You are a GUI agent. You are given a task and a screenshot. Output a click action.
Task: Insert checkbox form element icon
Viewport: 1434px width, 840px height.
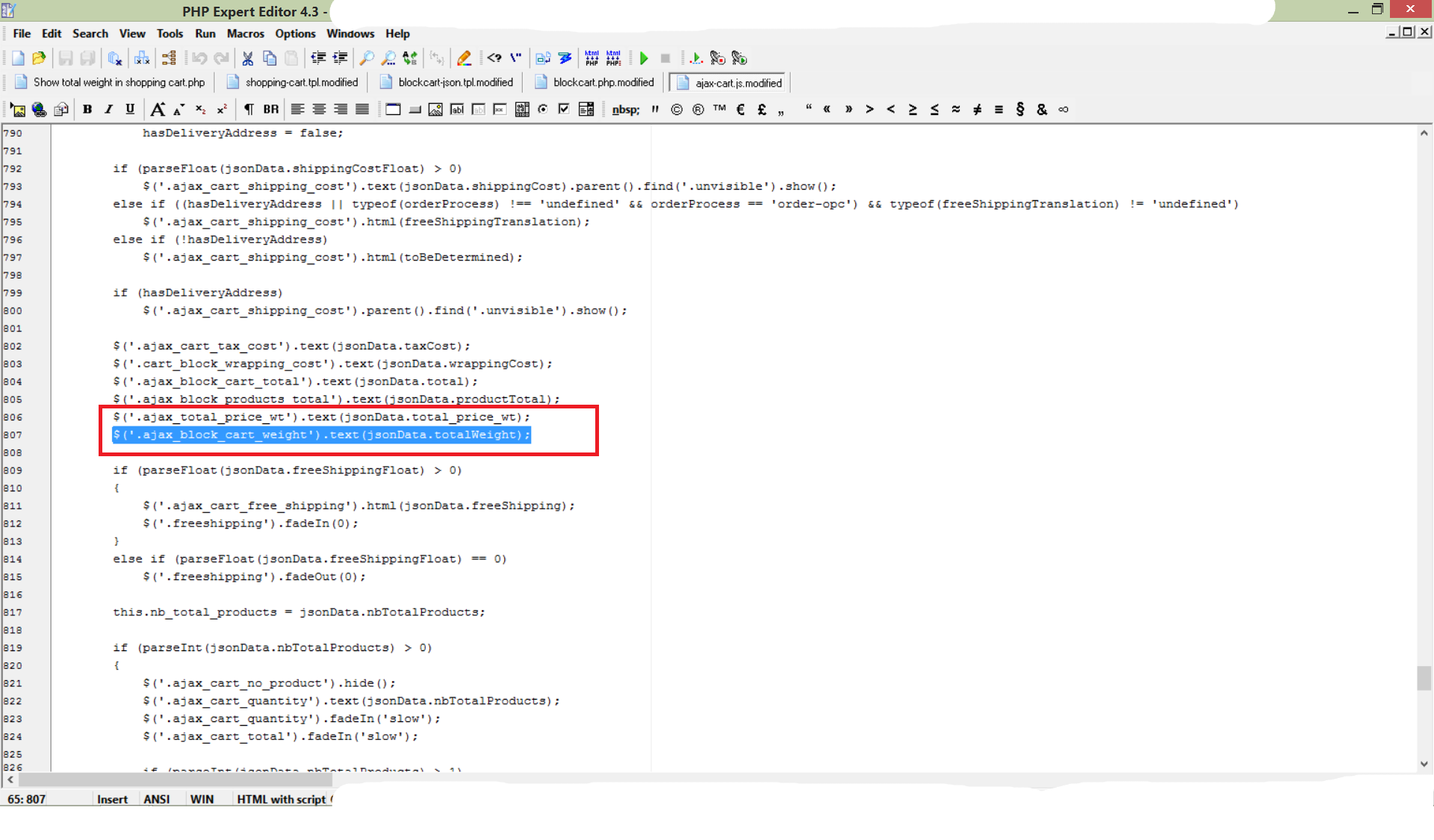click(564, 110)
